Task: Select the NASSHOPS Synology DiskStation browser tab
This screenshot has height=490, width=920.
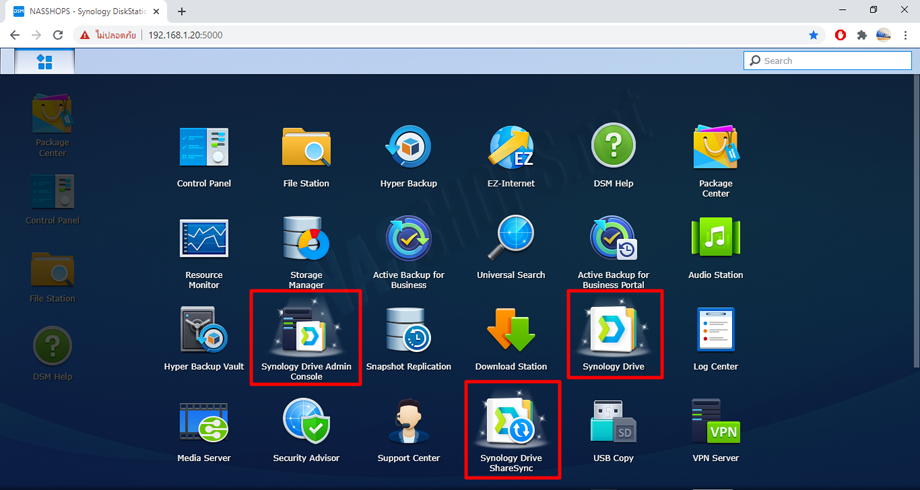Action: pos(87,11)
